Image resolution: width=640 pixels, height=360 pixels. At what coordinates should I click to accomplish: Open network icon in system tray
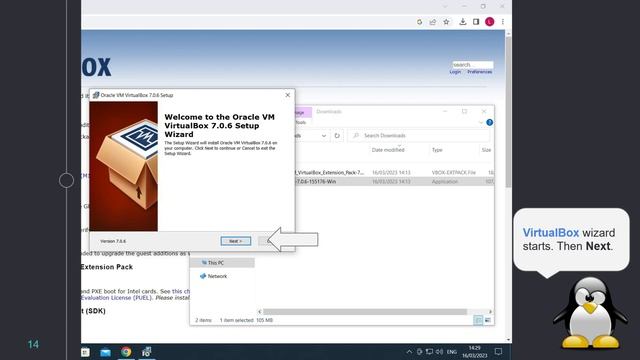pos(429,351)
